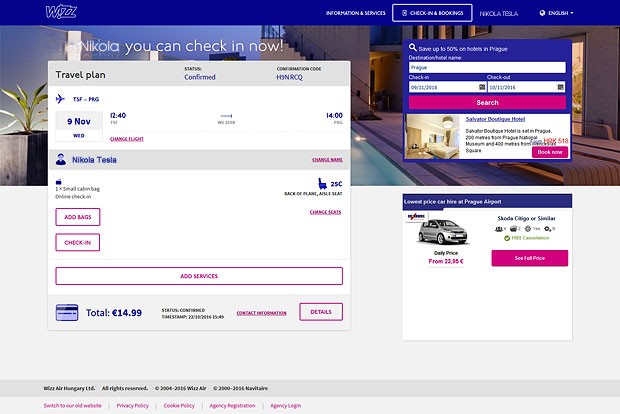Click the pink hotel Search button
The image size is (620, 414).
point(487,102)
